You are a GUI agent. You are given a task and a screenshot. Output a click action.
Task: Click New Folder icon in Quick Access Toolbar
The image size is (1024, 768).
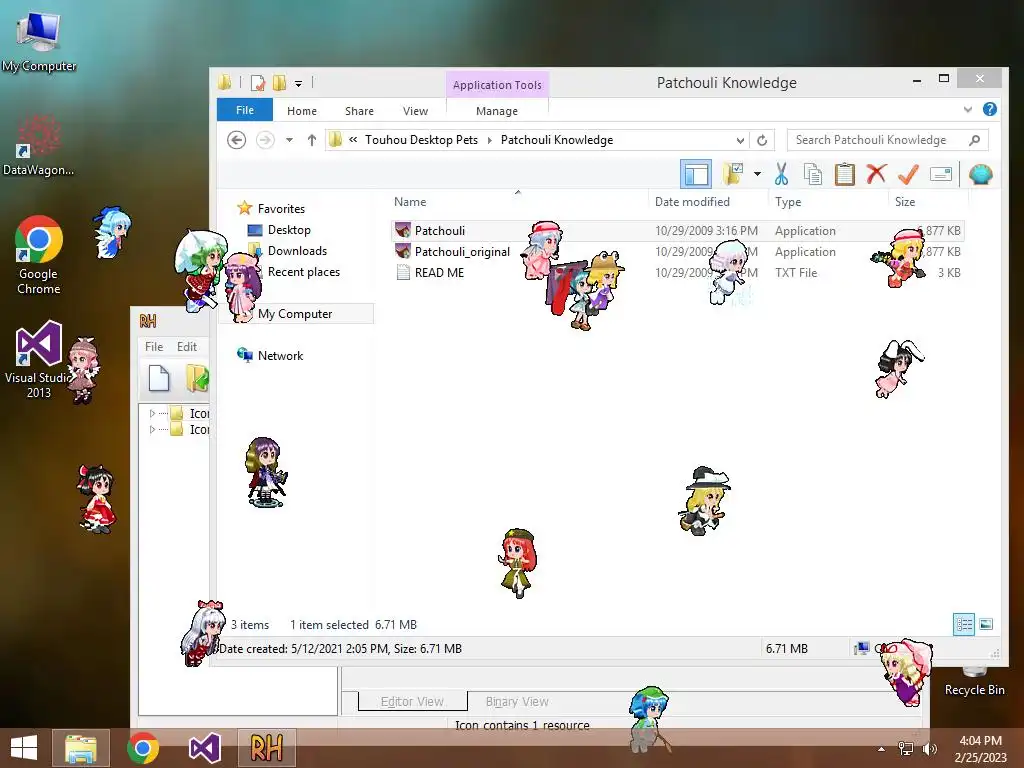(x=280, y=83)
